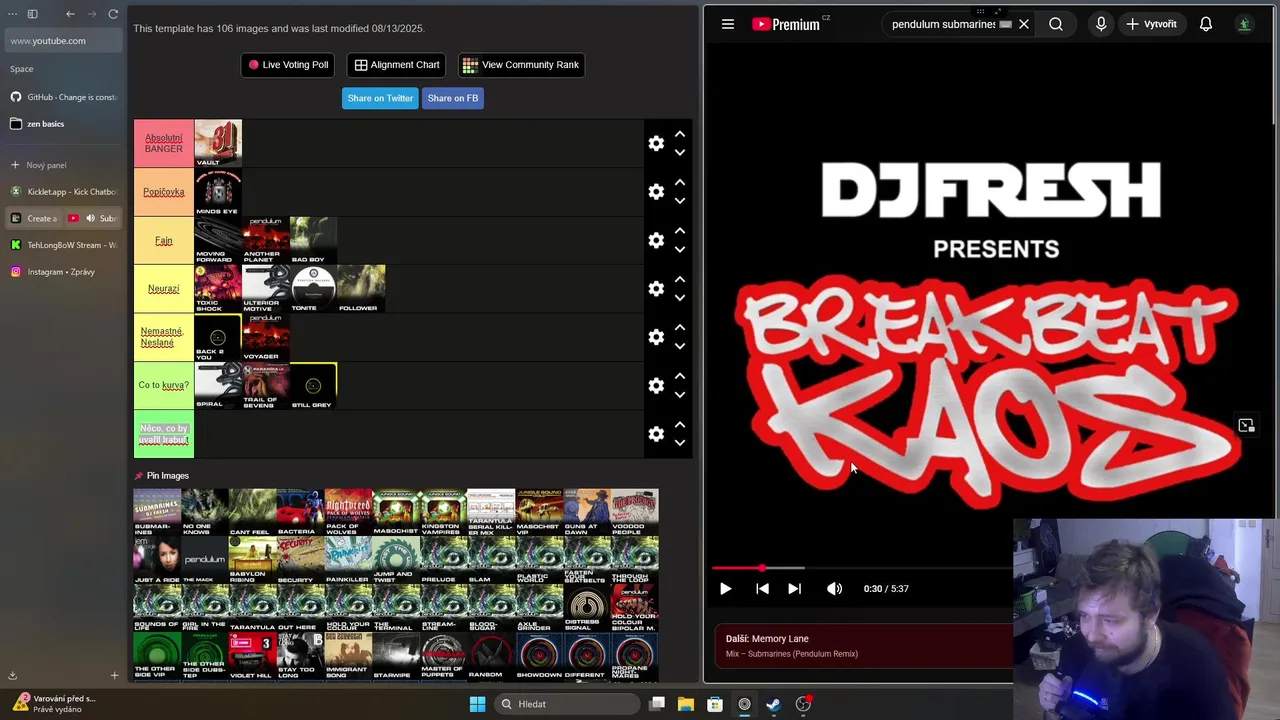Move Popičovka tier up with arrow
The image size is (1280, 720).
(680, 183)
